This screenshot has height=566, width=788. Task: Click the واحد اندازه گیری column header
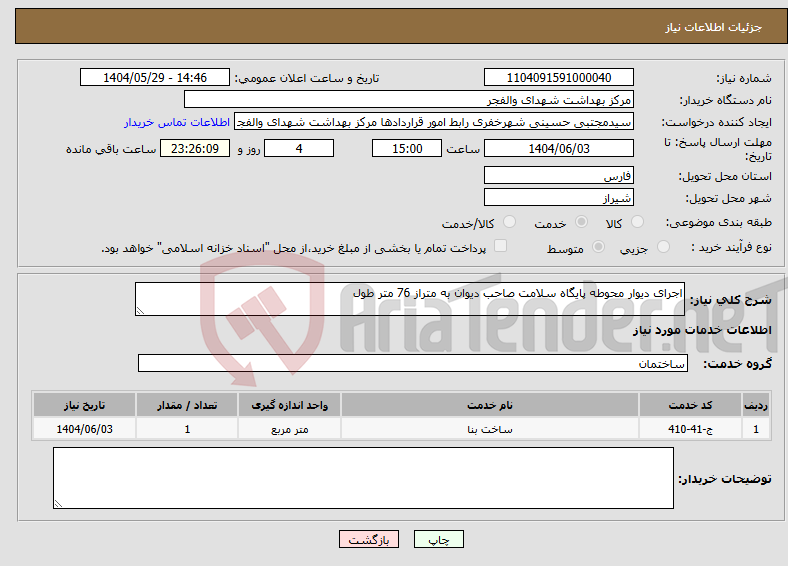tap(289, 405)
